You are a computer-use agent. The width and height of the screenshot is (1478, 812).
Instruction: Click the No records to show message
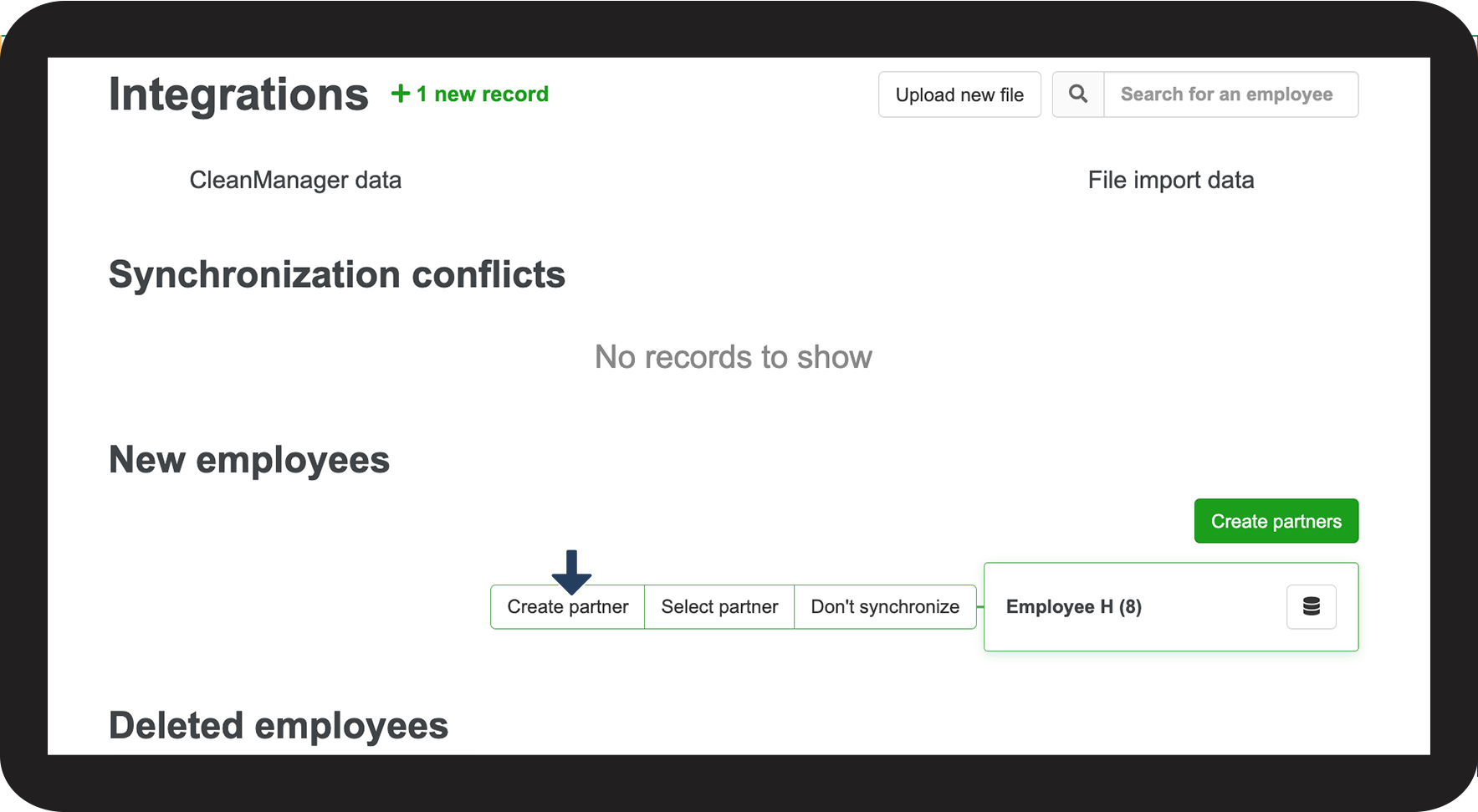[x=734, y=357]
